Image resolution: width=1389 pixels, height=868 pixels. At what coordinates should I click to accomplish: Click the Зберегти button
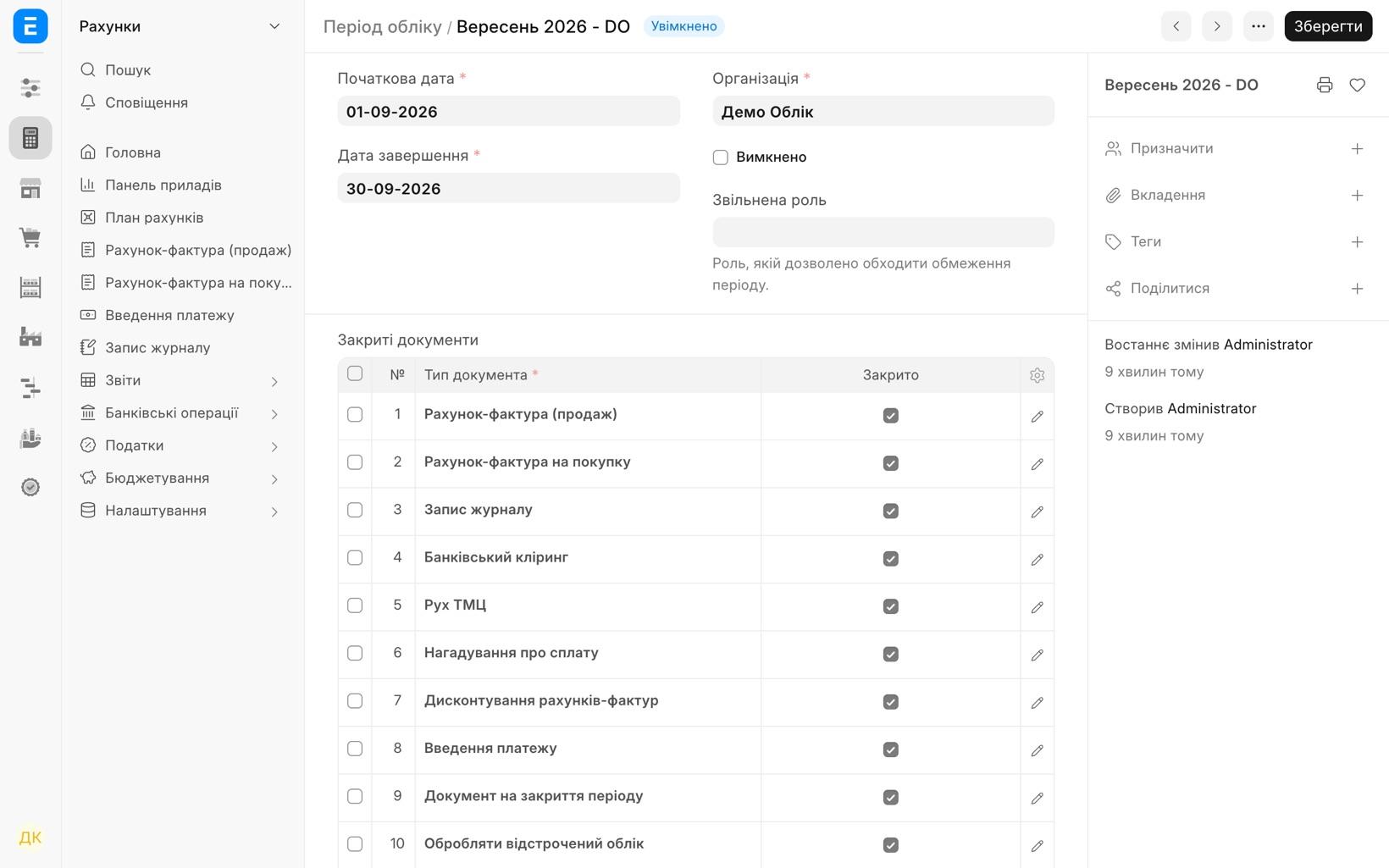pos(1328,26)
